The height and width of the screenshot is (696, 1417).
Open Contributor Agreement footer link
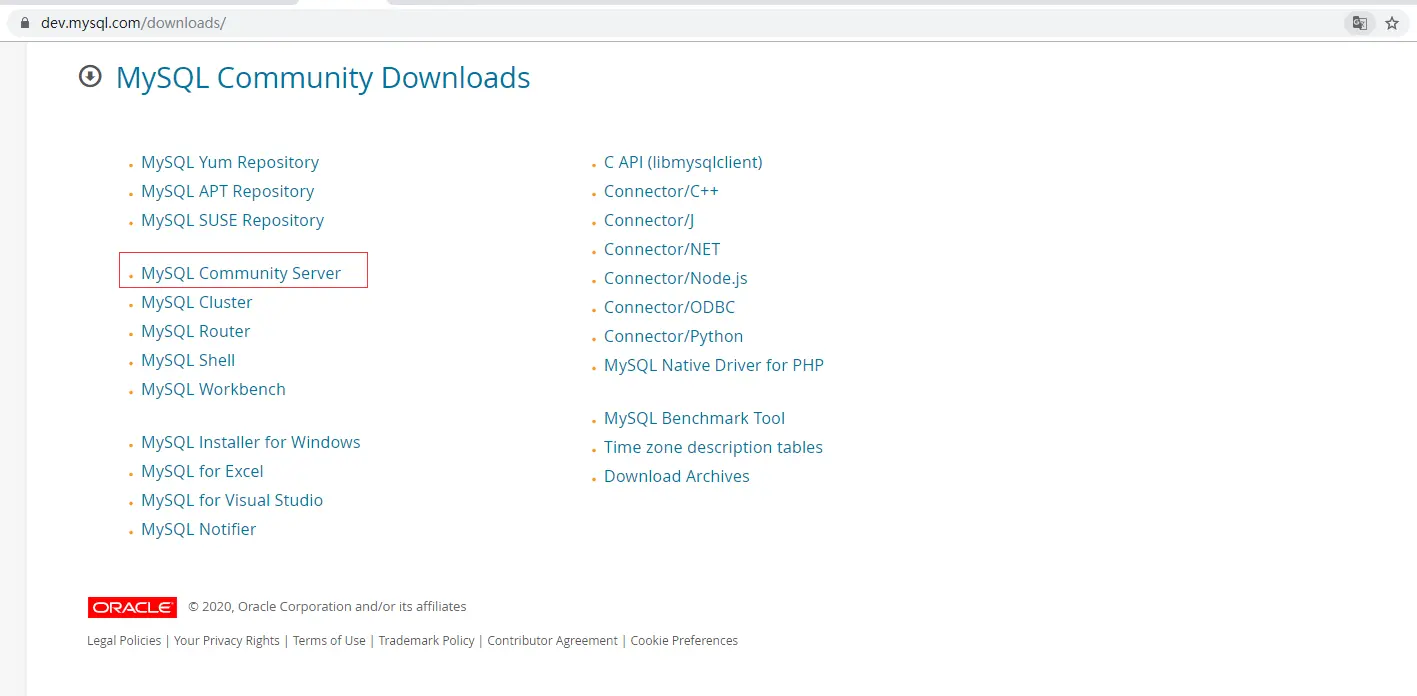552,640
